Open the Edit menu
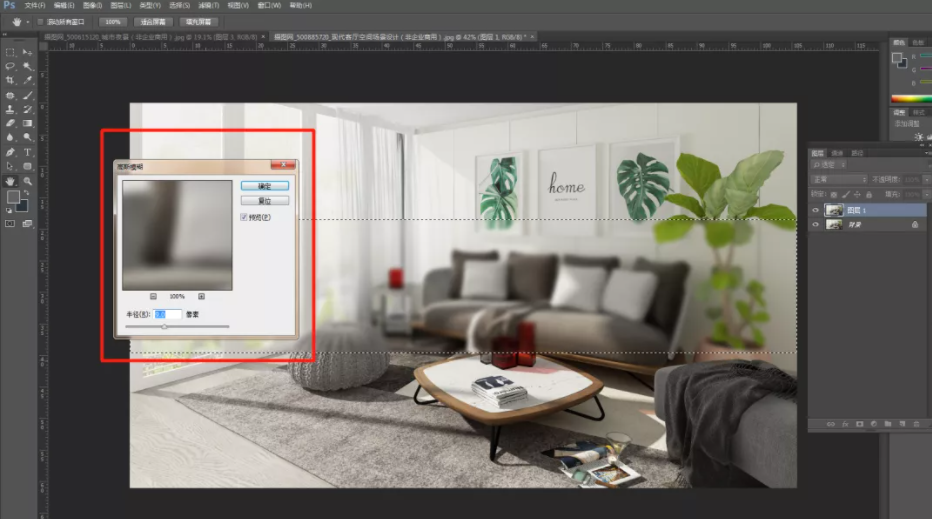Image resolution: width=932 pixels, height=519 pixels. pyautogui.click(x=64, y=5)
